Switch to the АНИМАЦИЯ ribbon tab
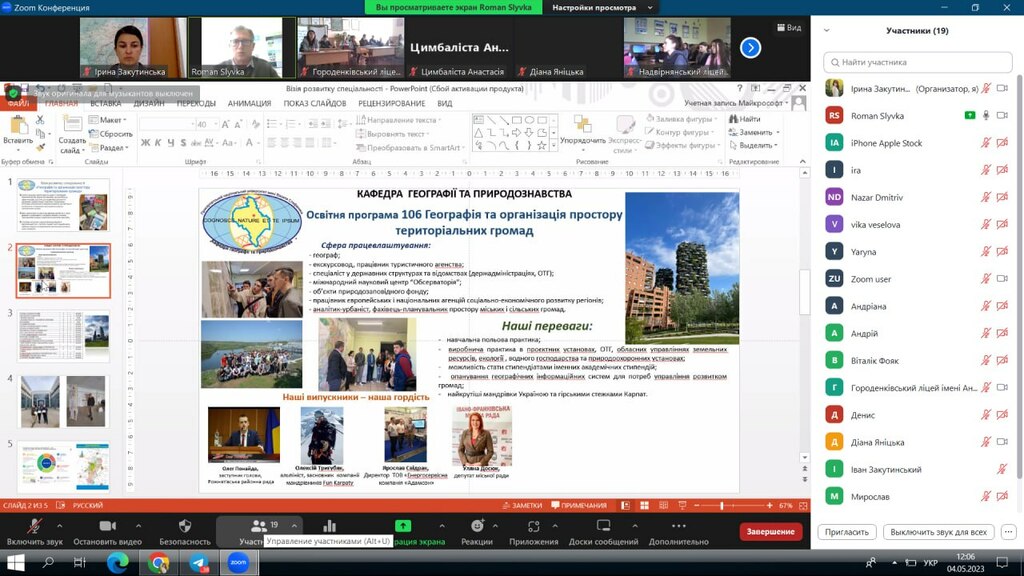Screen dimensions: 1024x576 point(249,103)
